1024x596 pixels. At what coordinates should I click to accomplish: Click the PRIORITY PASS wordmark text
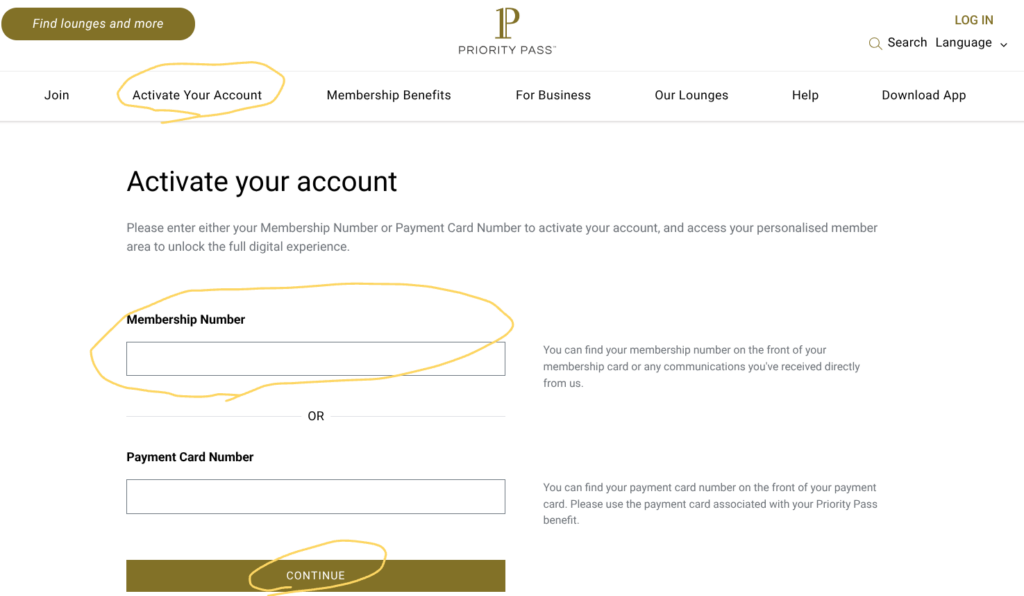pyautogui.click(x=507, y=50)
